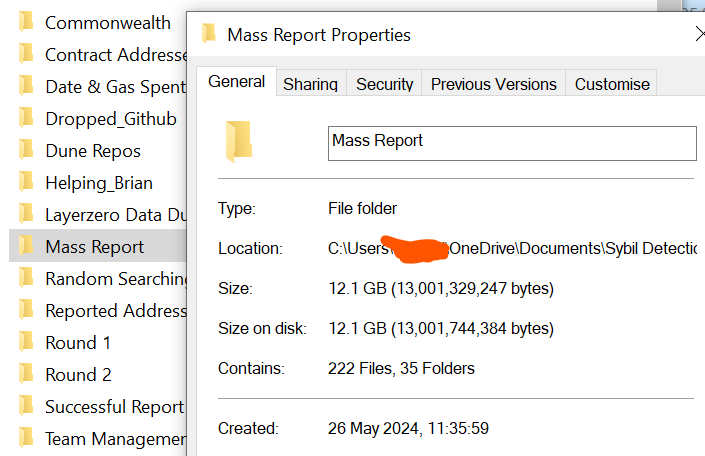
Task: Select the Contract Addresses folder name
Action: (x=116, y=55)
